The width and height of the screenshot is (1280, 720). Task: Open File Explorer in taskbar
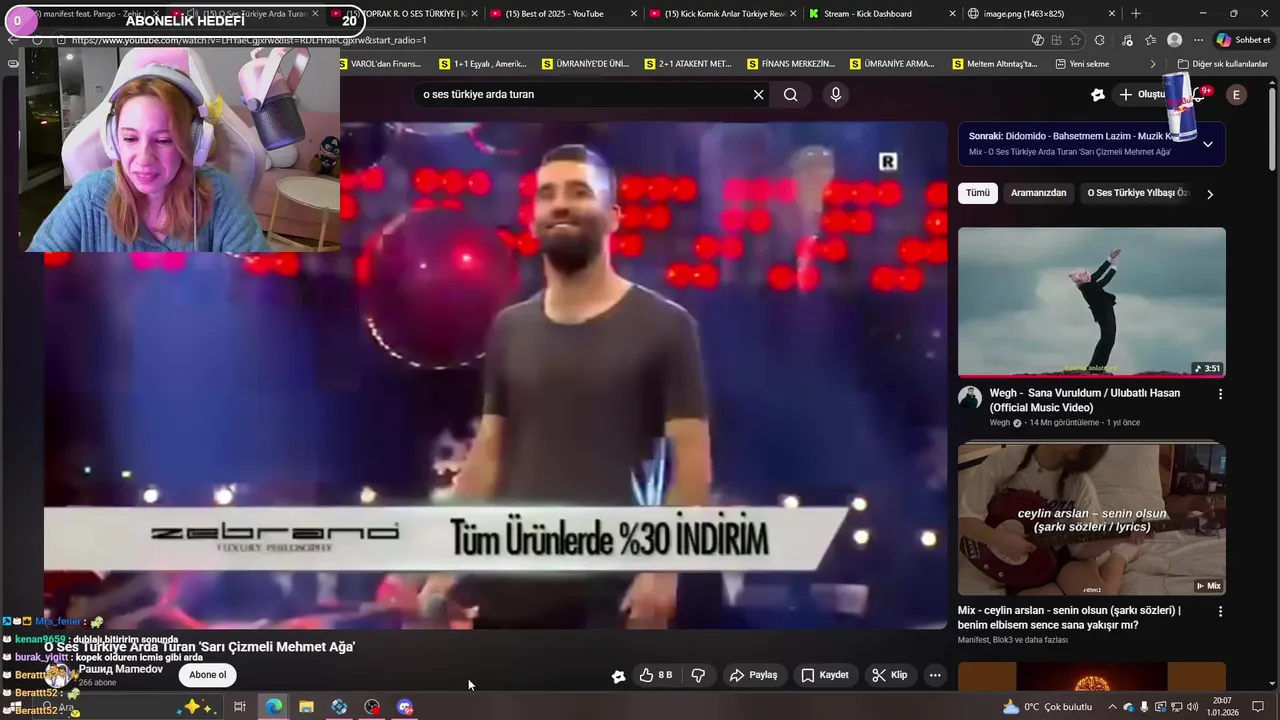click(306, 707)
